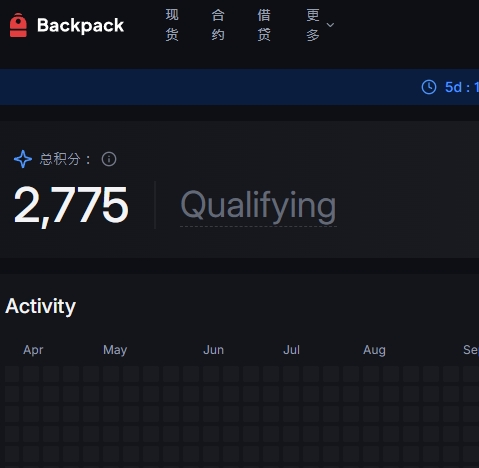Click the 5d countdown timer text

click(462, 87)
